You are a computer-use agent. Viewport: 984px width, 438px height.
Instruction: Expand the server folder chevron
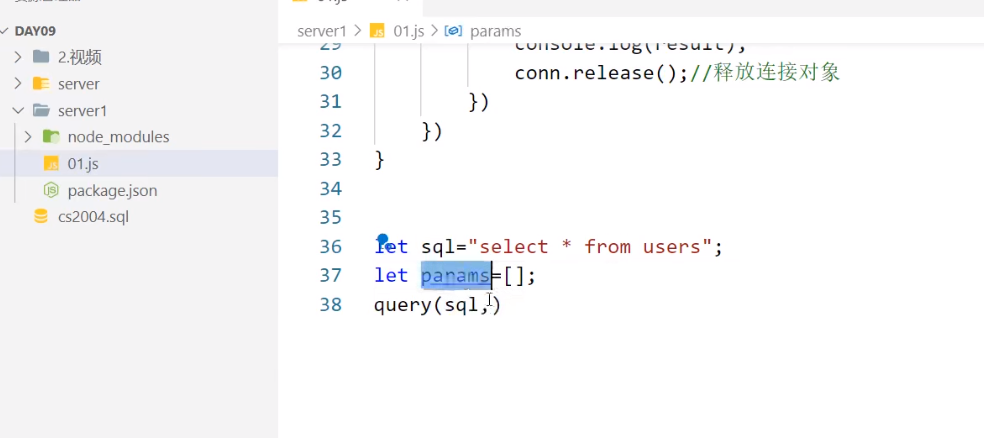pyautogui.click(x=18, y=83)
